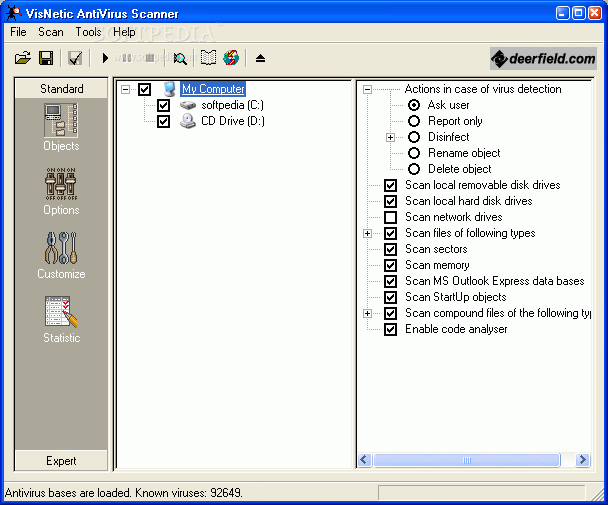Switch to the Expert mode tab
Screen dimensions: 608x505
tap(61, 460)
